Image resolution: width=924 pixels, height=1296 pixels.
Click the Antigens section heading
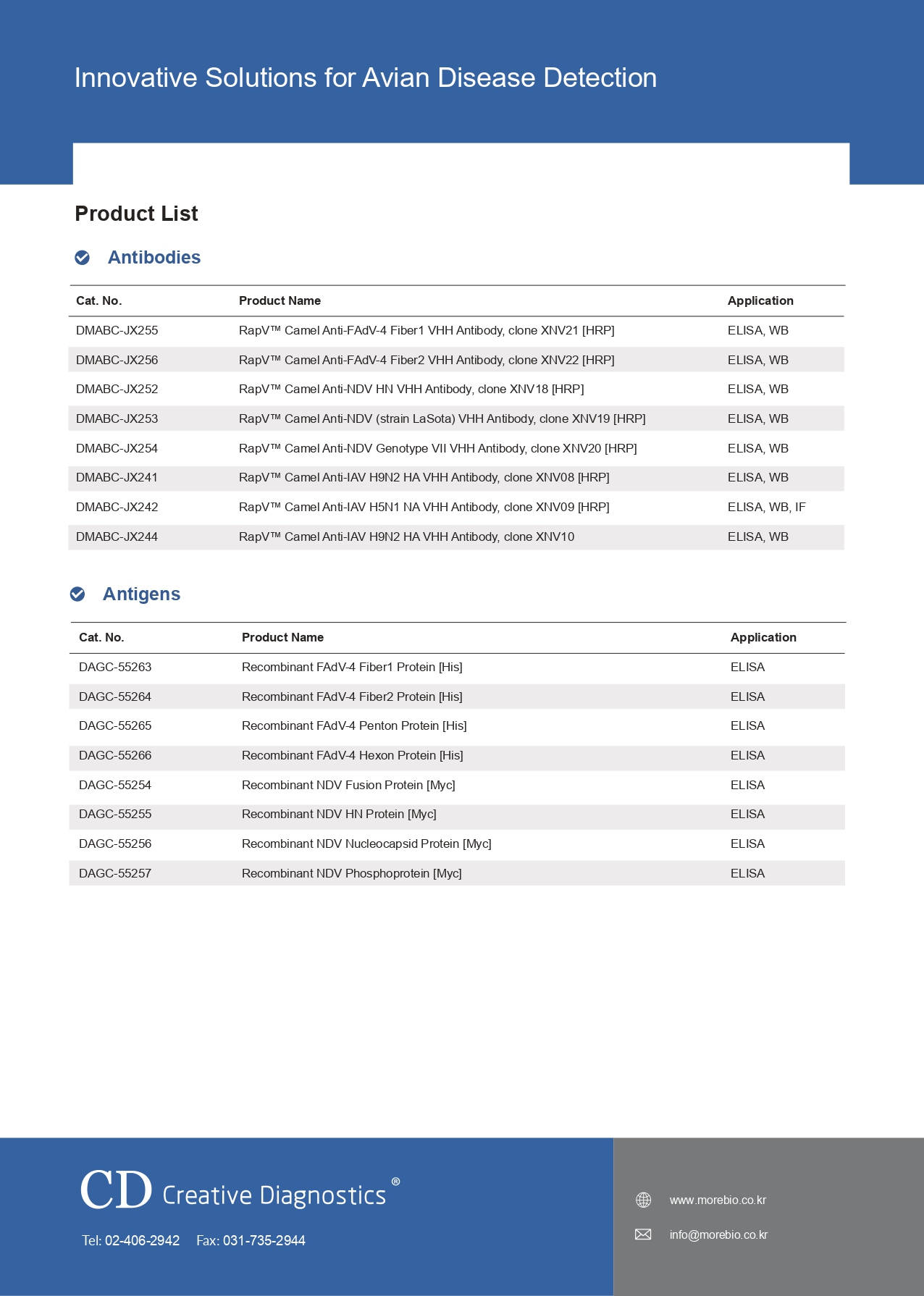(x=141, y=594)
